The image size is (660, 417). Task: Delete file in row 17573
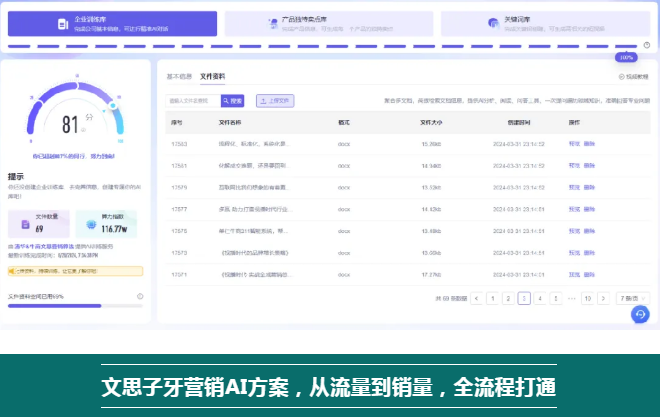pos(589,253)
